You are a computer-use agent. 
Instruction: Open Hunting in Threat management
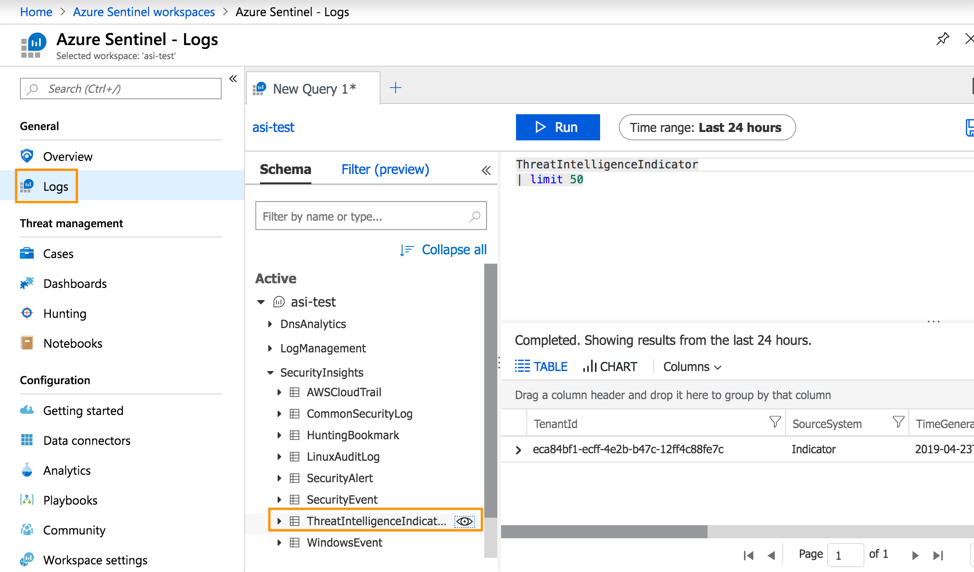click(64, 313)
